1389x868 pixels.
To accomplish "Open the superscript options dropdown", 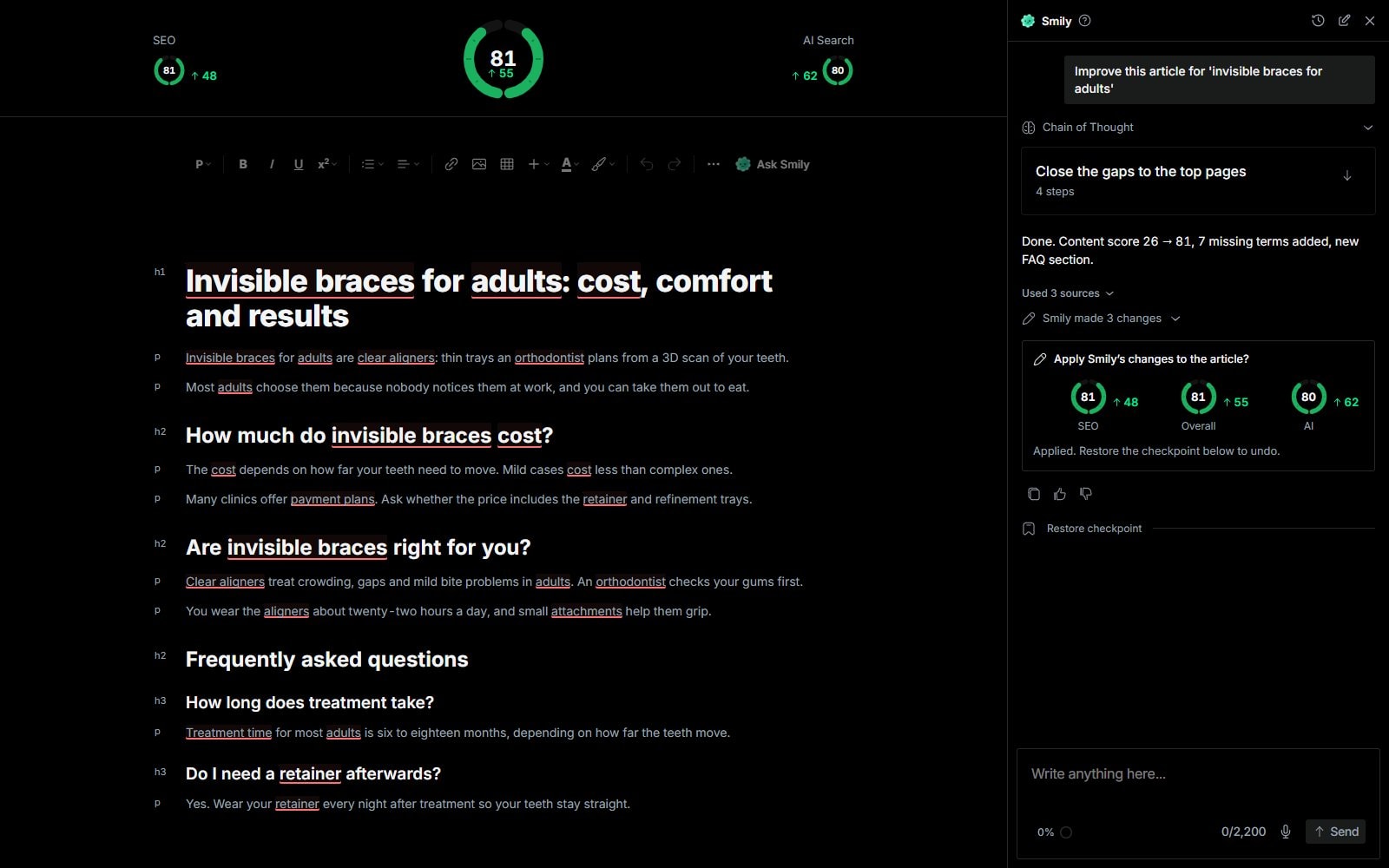I will pyautogui.click(x=327, y=164).
